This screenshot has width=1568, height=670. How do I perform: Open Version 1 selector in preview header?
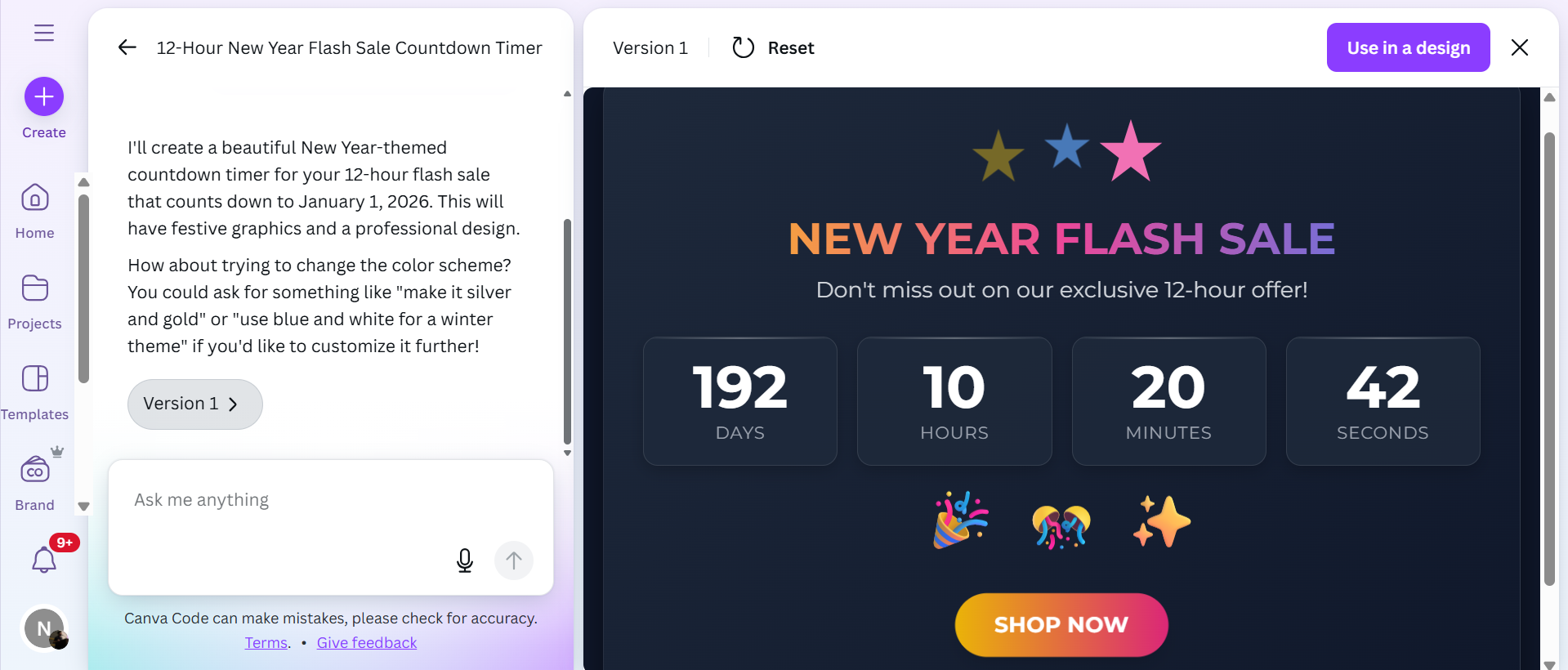[650, 48]
